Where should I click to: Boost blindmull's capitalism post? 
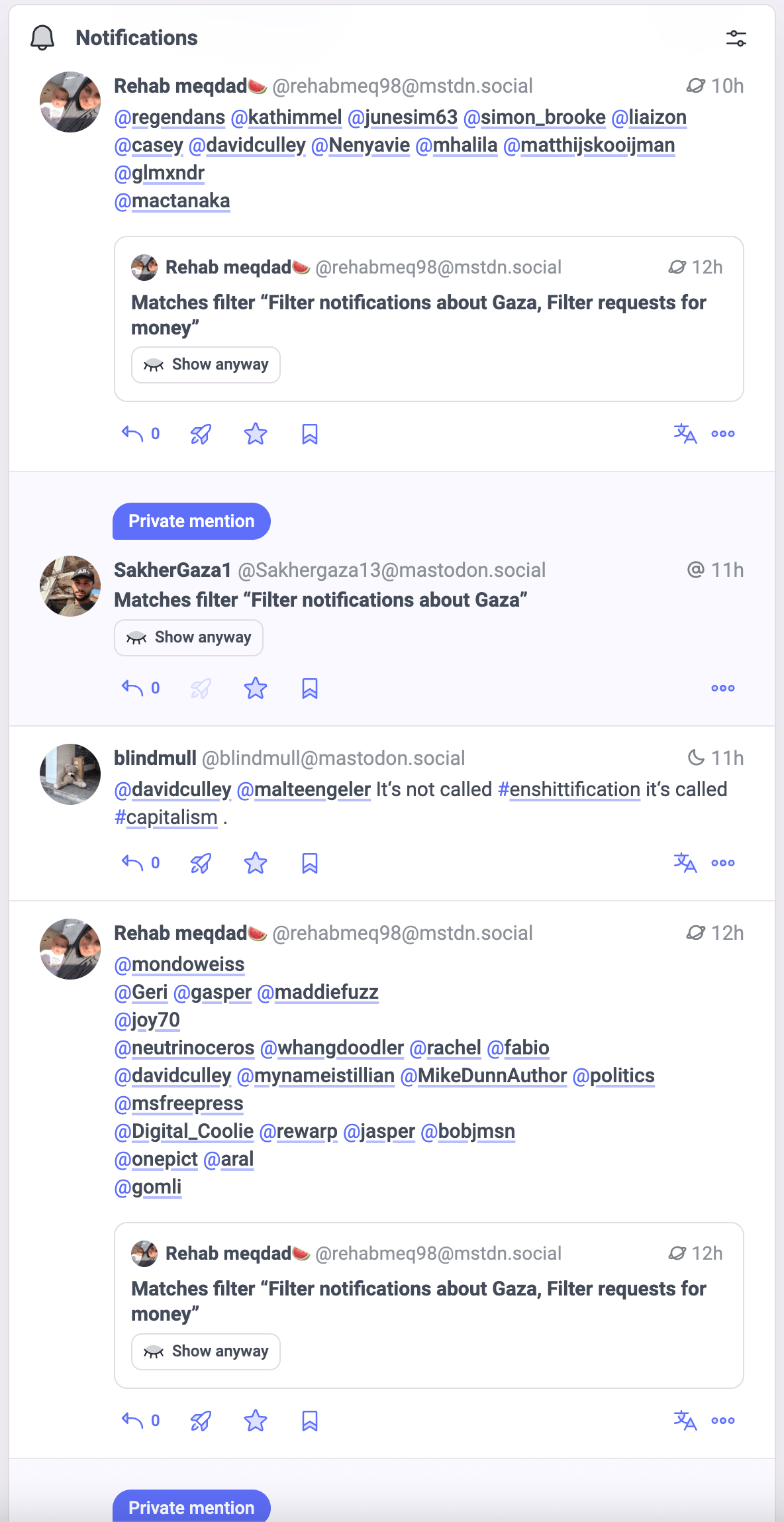pyautogui.click(x=201, y=863)
